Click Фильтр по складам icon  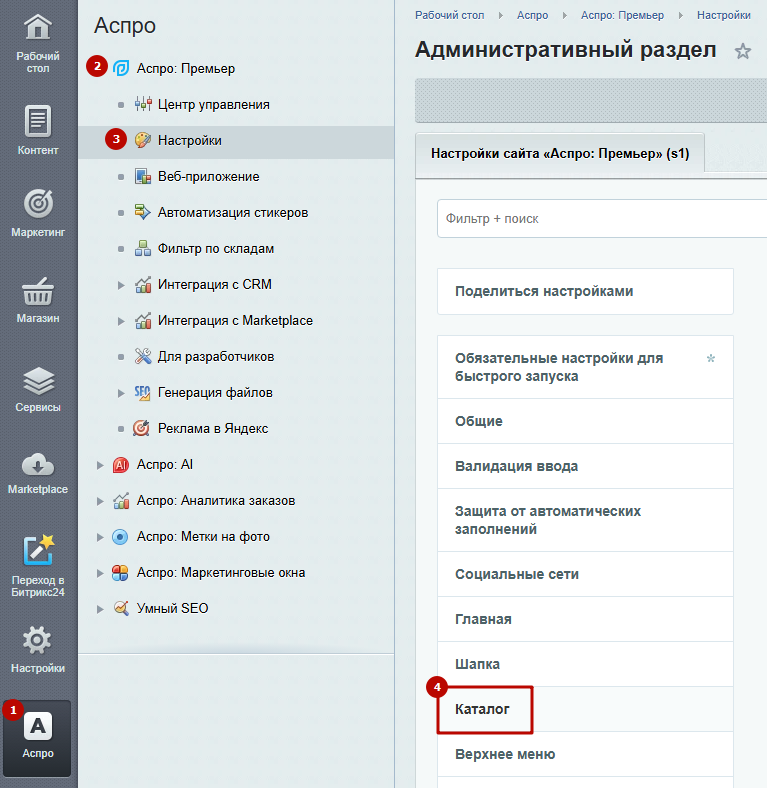point(143,248)
